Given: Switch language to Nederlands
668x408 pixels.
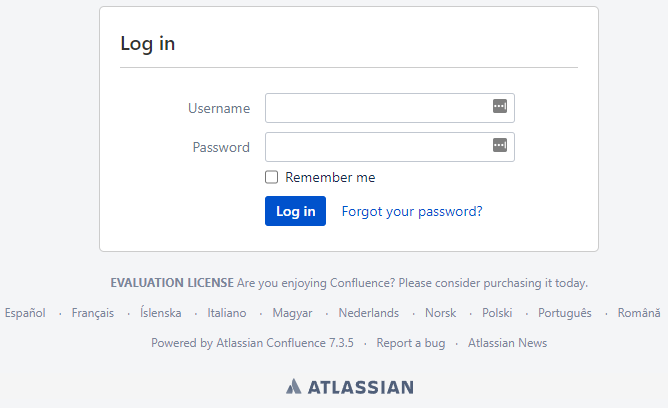Looking at the screenshot, I should tap(369, 313).
